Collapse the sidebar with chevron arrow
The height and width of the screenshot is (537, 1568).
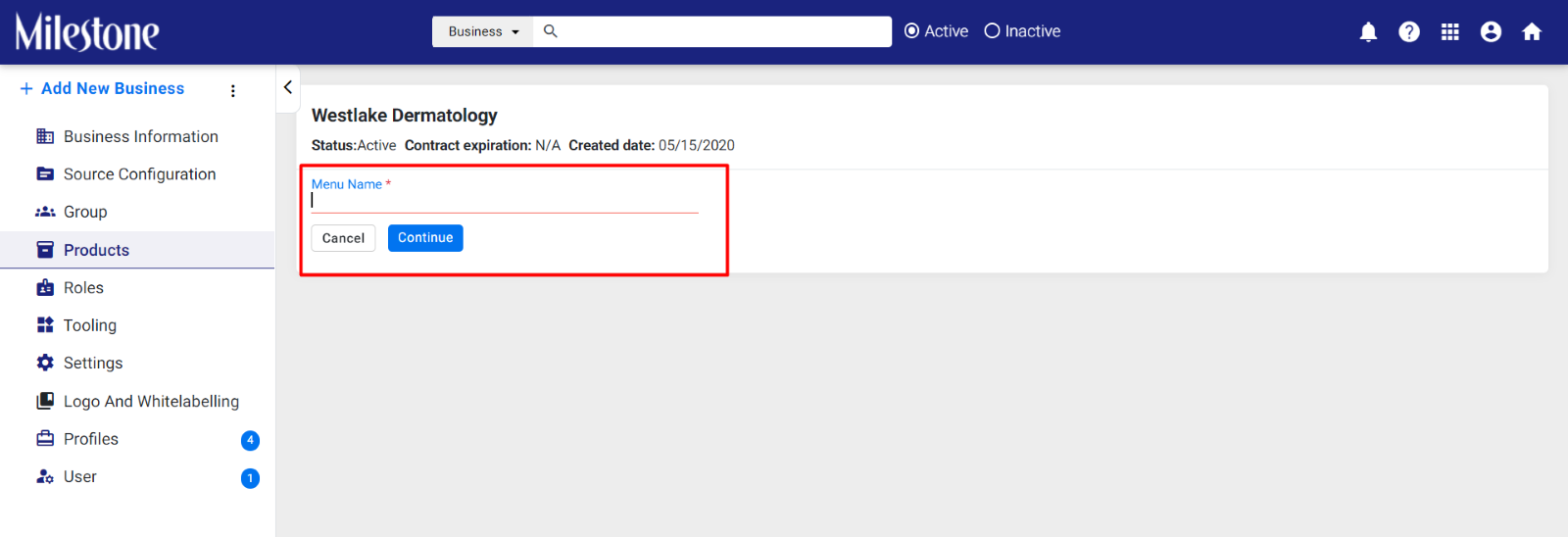coord(287,87)
